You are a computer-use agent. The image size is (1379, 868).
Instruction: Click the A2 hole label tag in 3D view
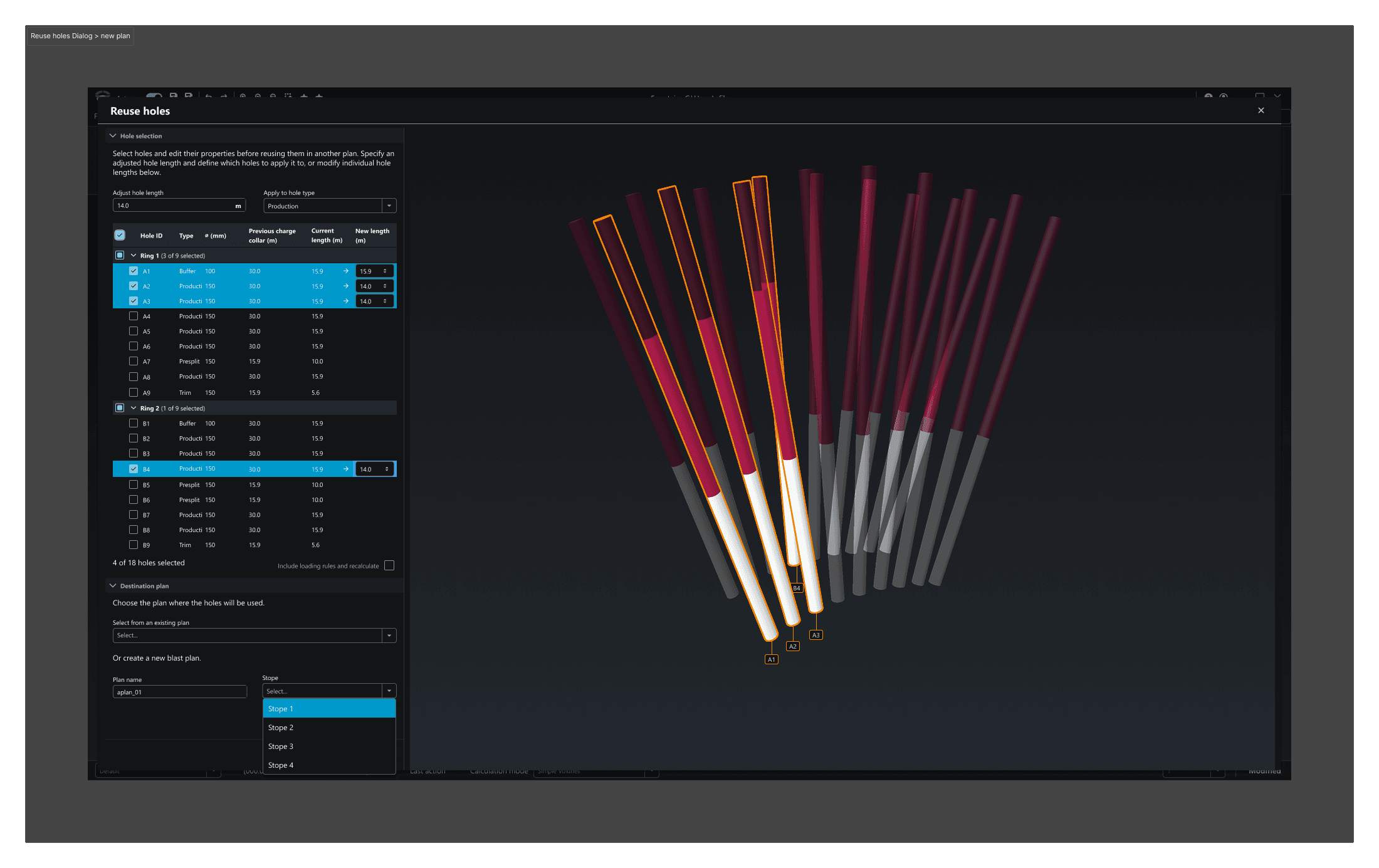tap(792, 646)
